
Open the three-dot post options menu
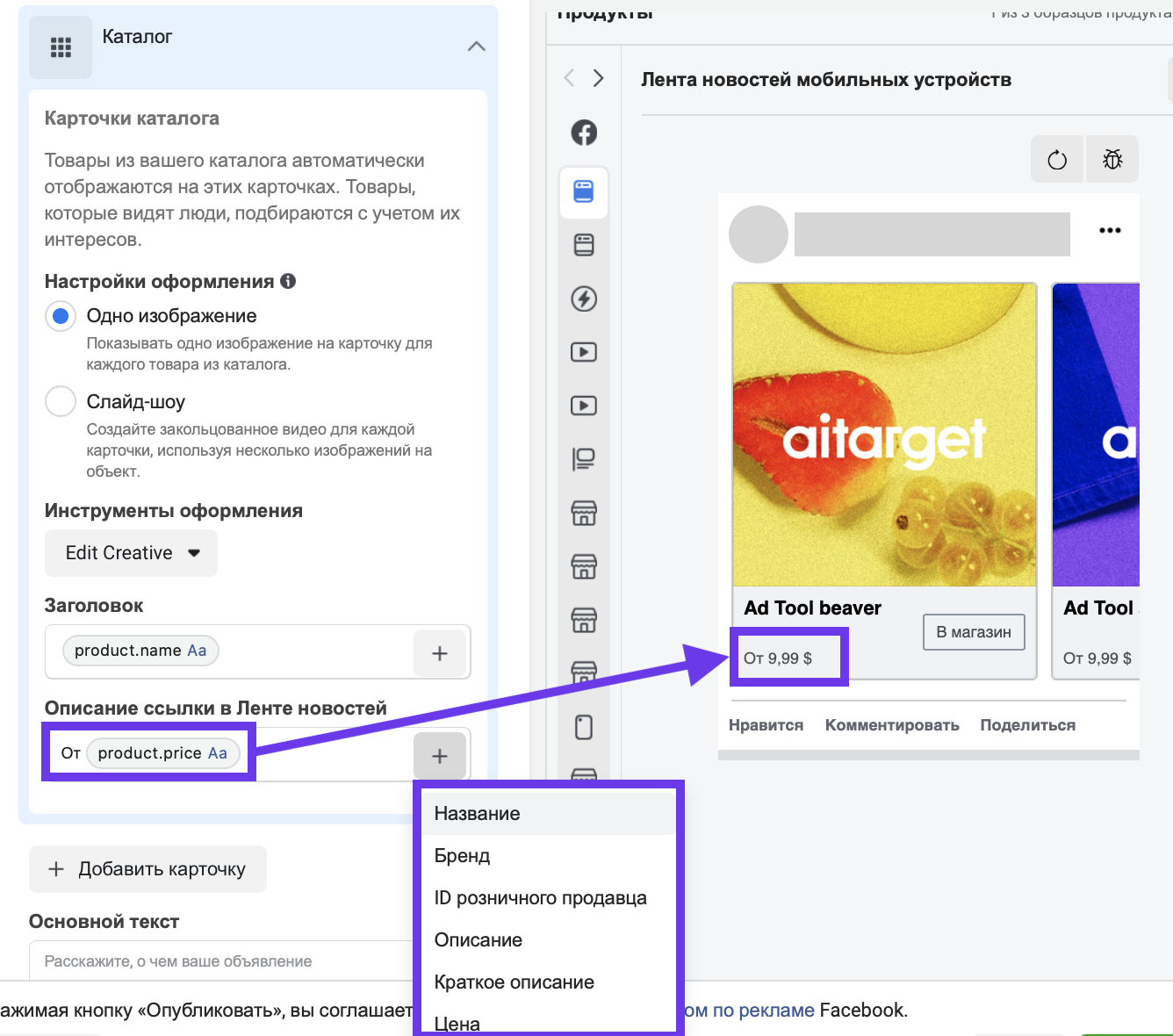click(x=1110, y=230)
